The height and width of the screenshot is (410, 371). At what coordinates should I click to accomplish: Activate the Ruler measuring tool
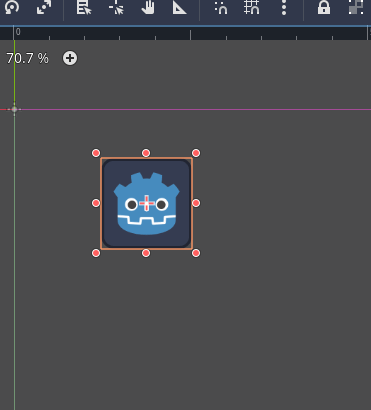(x=179, y=7)
